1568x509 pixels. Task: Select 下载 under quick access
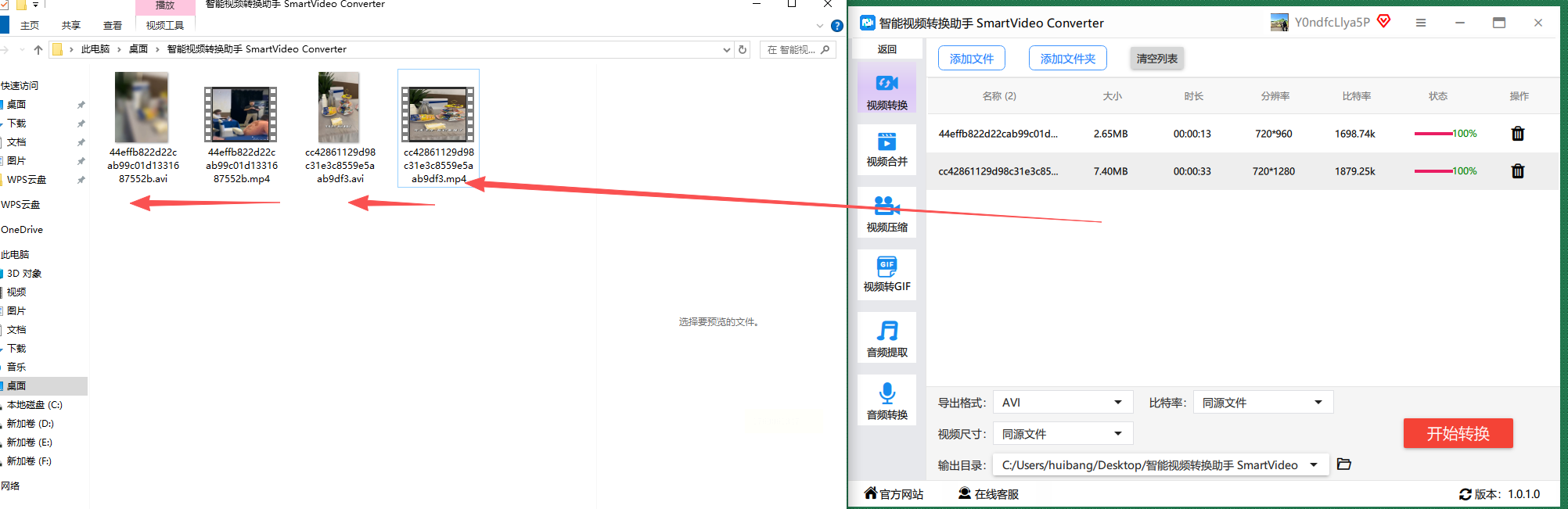click(x=16, y=124)
